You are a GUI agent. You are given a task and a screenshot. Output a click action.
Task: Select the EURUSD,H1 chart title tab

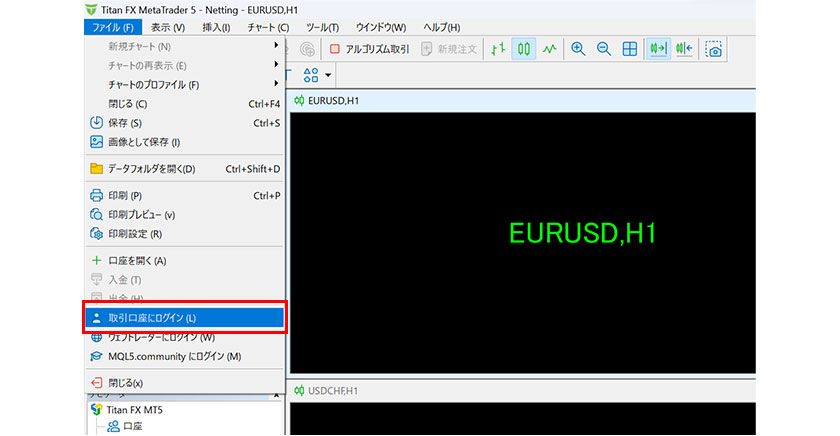coord(333,101)
